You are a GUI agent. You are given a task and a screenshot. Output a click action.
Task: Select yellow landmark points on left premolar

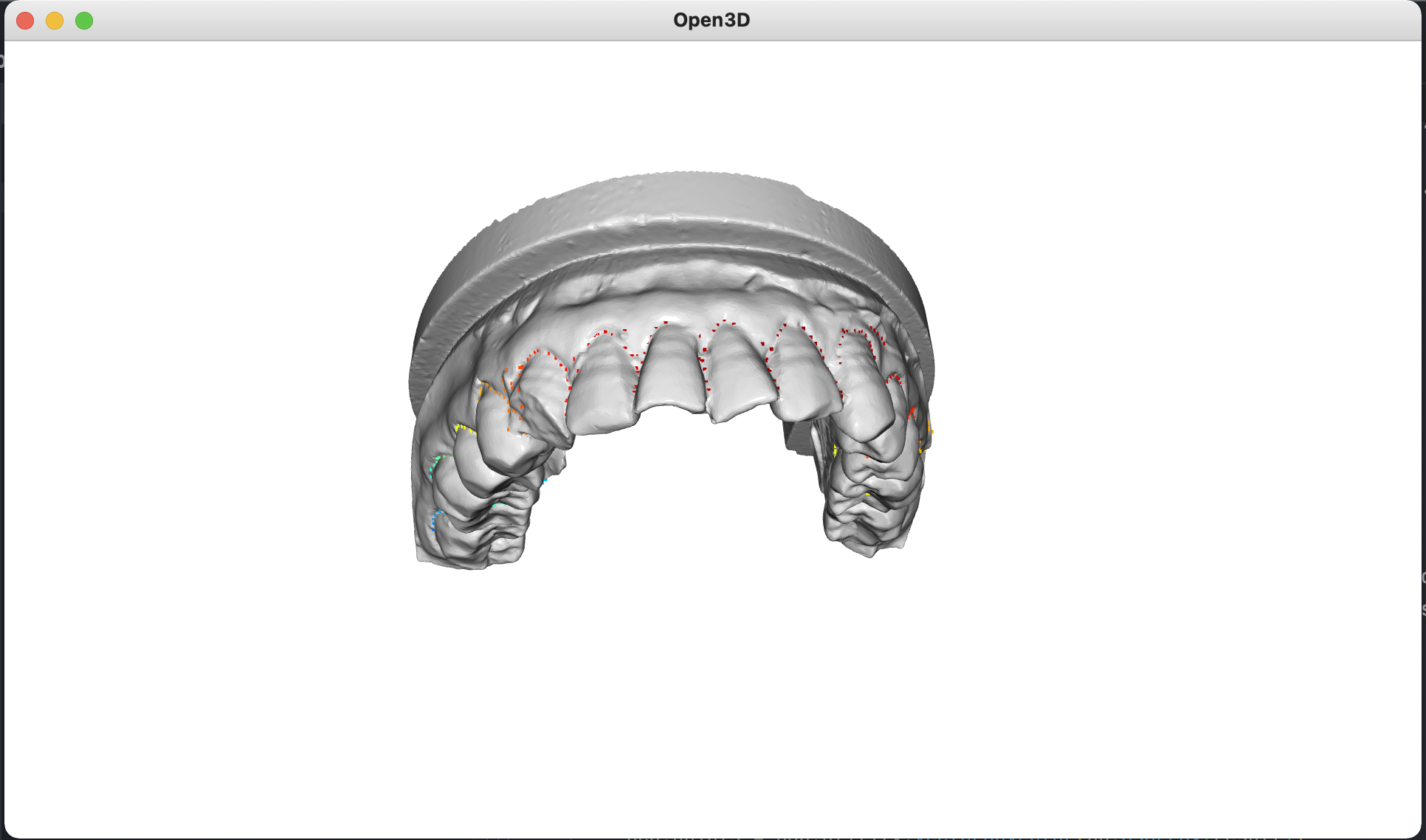464,427
